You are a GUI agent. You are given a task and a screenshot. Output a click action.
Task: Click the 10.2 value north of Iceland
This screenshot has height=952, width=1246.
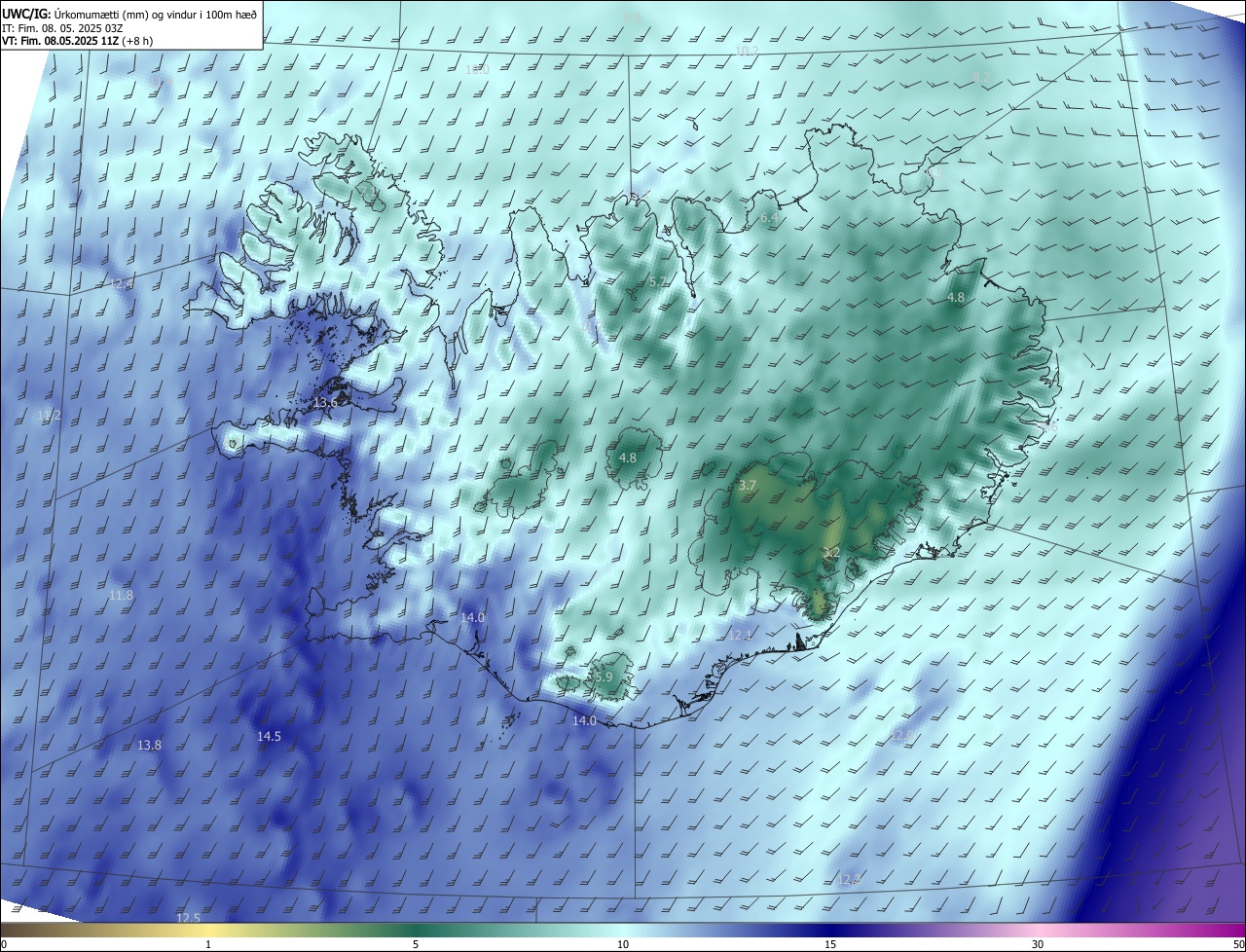[x=747, y=51]
